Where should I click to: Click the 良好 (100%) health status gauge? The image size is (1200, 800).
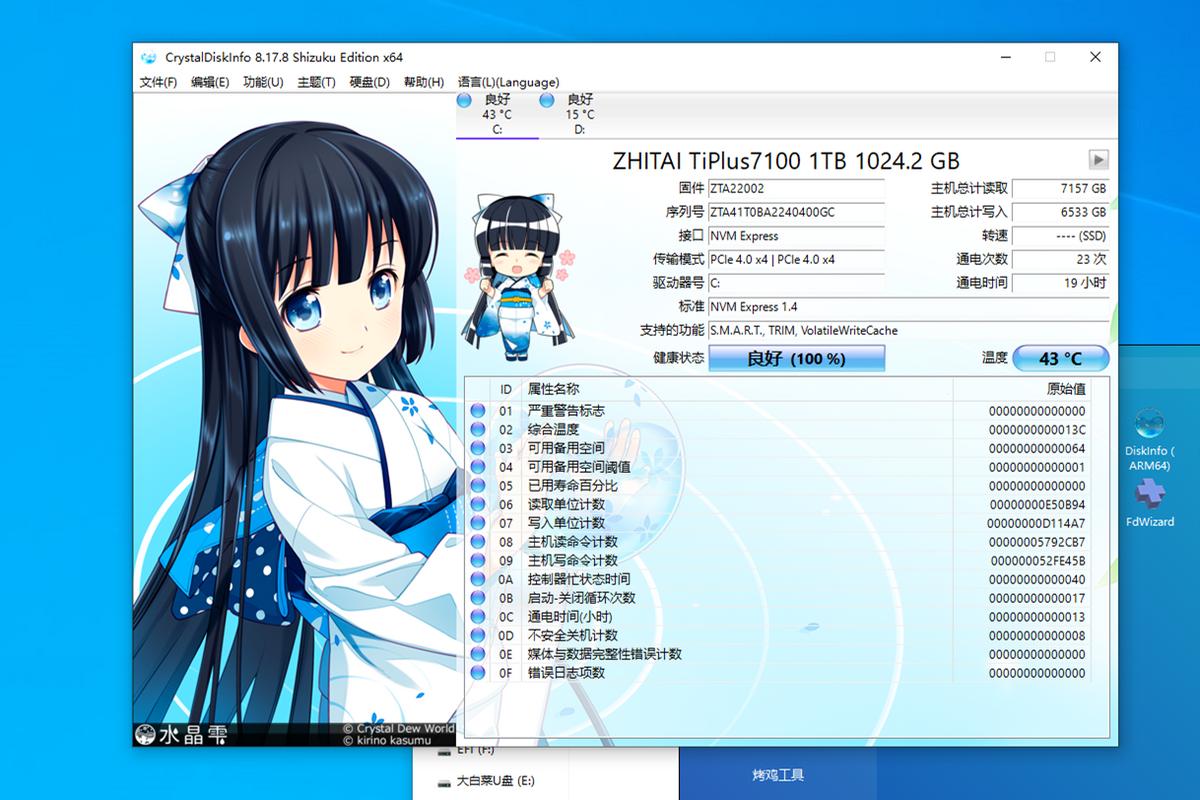click(x=796, y=358)
